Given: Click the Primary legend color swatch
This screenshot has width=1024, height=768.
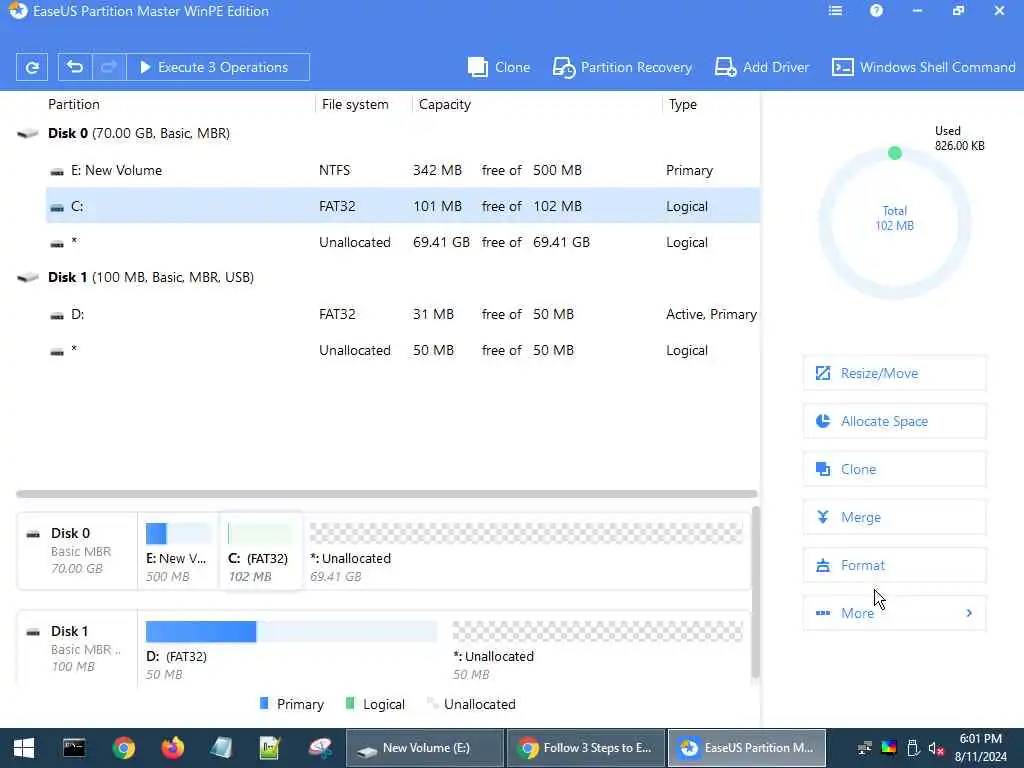Looking at the screenshot, I should pyautogui.click(x=264, y=703).
